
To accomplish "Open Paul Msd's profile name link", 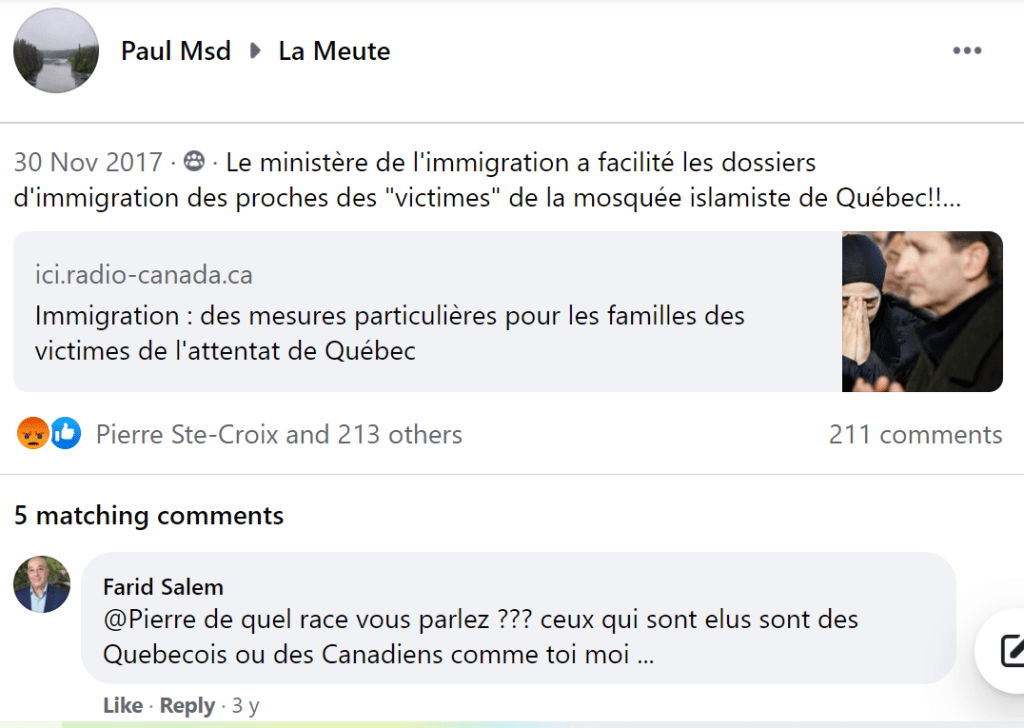I will (x=176, y=51).
